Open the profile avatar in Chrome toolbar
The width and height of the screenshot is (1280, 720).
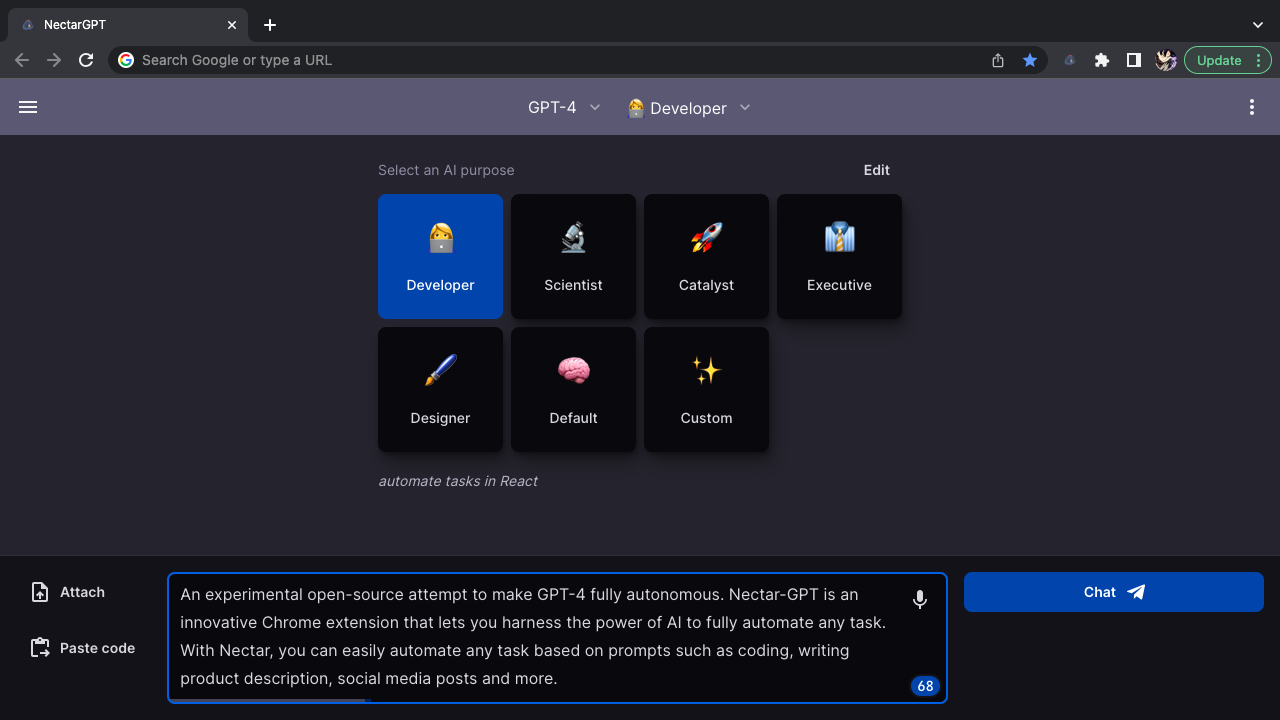pos(1166,60)
